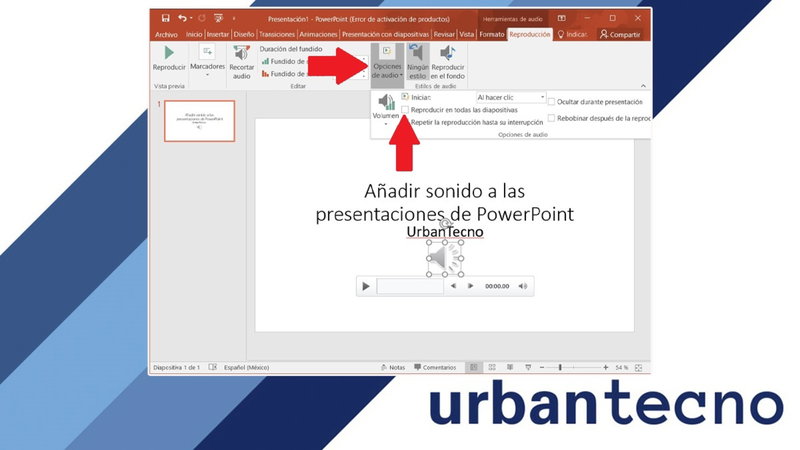Enable Reproducir en todas las diapositivas
Image resolution: width=800 pixels, height=450 pixels.
pyautogui.click(x=405, y=110)
